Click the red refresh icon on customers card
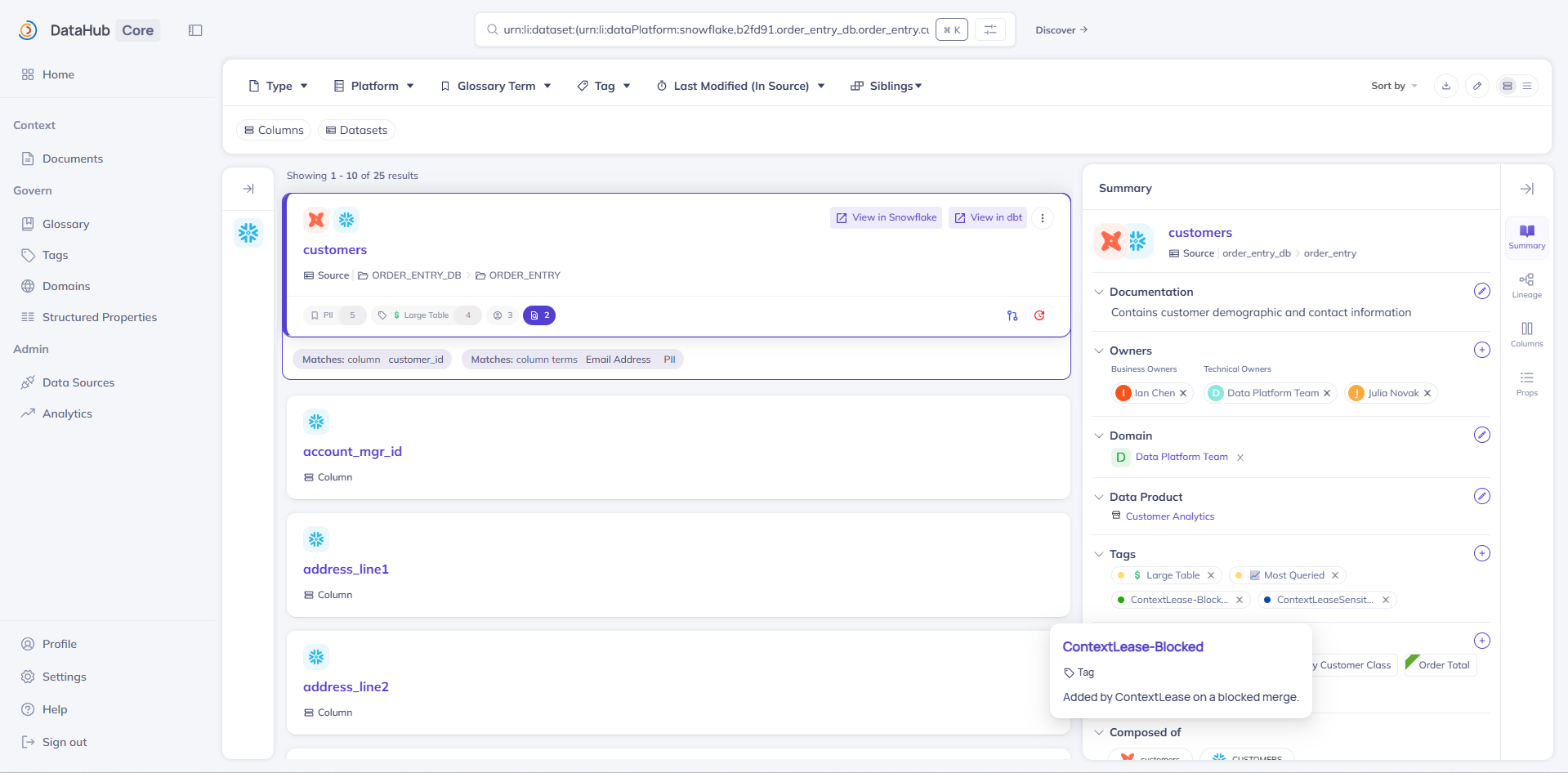 click(1039, 315)
